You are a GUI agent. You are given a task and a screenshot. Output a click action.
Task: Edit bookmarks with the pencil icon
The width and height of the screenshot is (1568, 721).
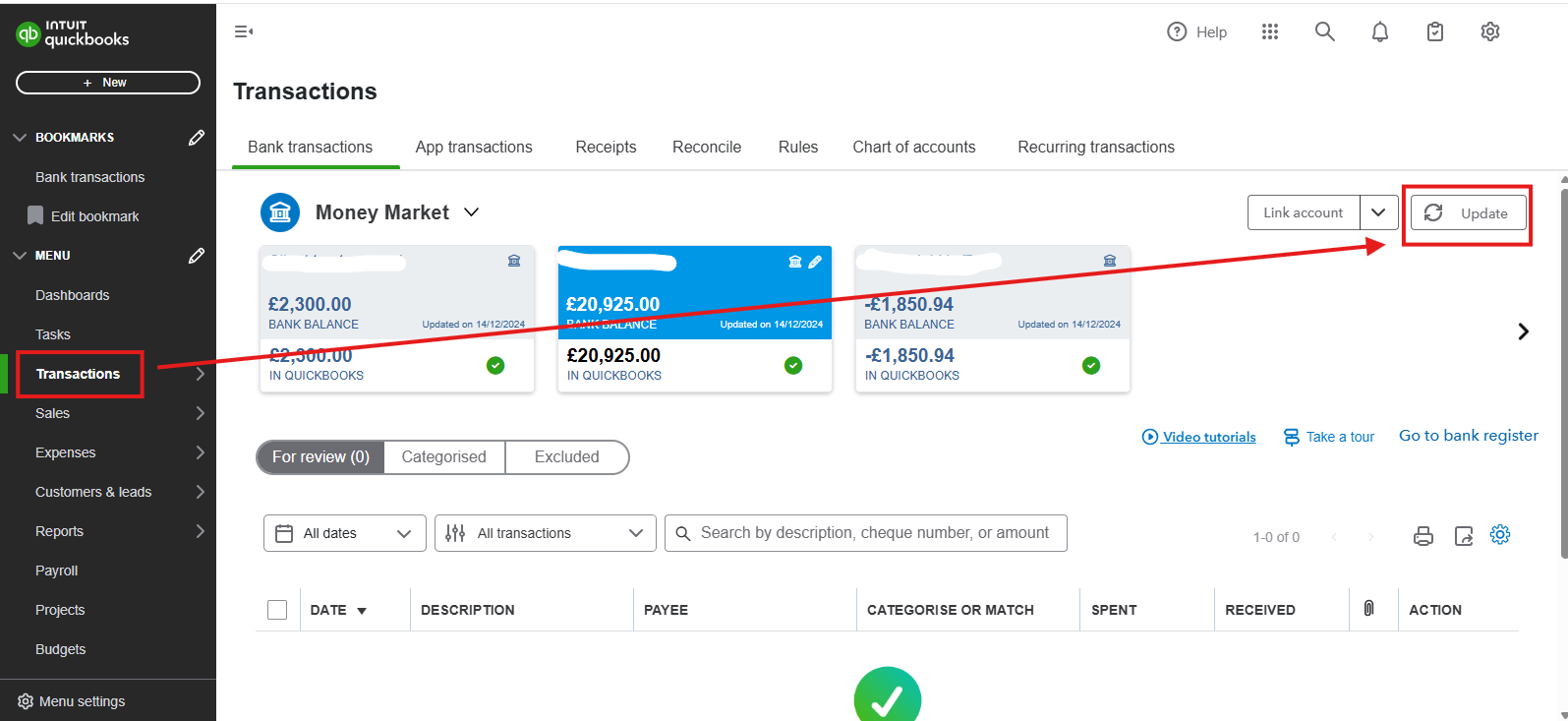click(197, 138)
